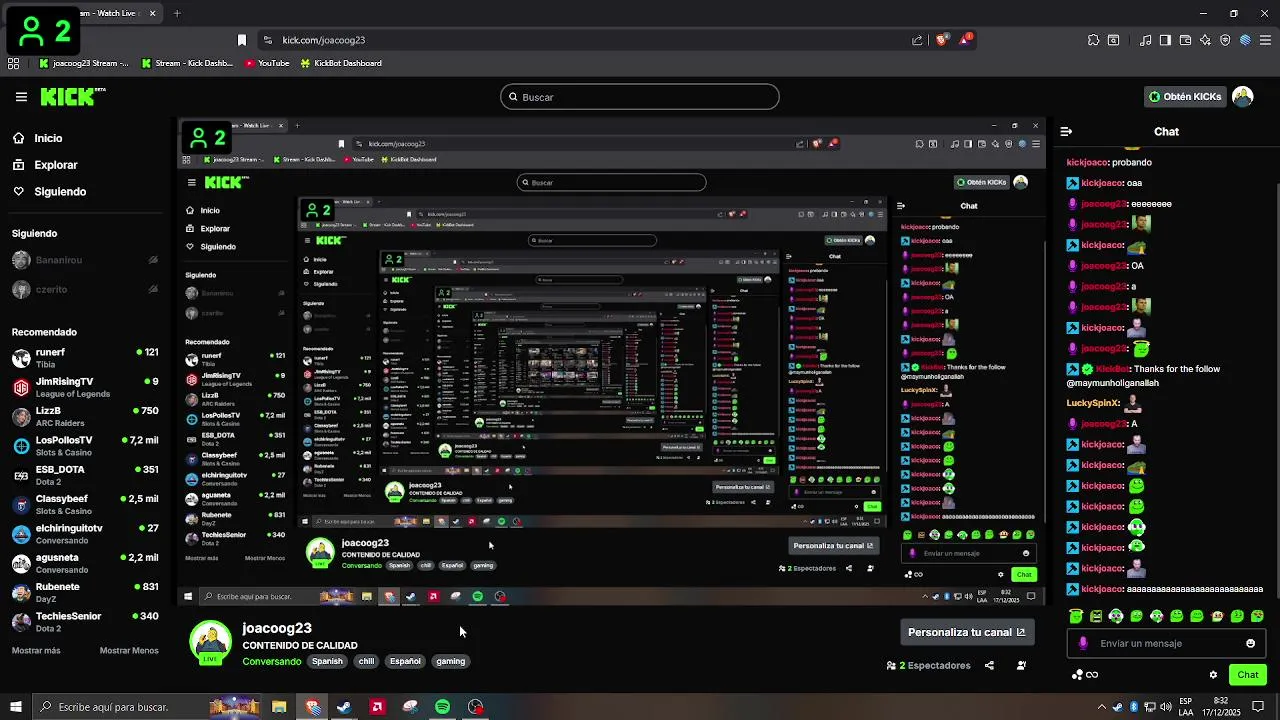Open Leo AI sparkle icon
The image size is (1280, 720).
click(x=1205, y=40)
